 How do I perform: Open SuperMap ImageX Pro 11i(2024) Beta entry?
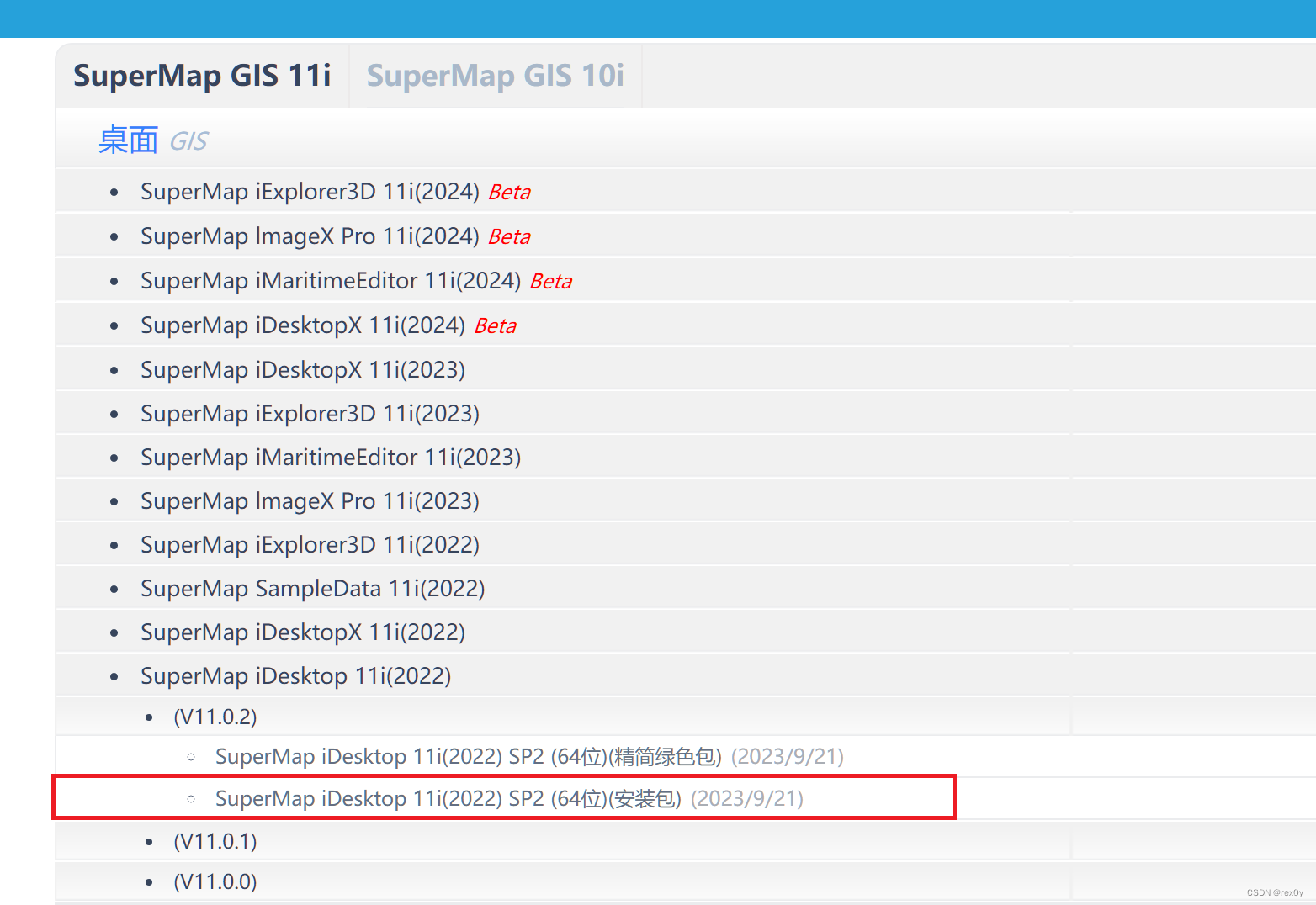(x=336, y=236)
